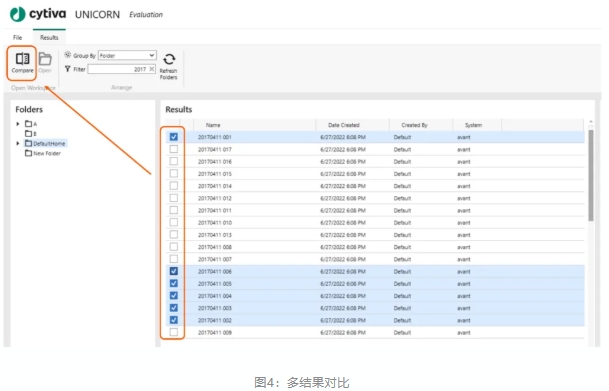Image resolution: width=609 pixels, height=391 pixels.
Task: Uncheck result 20170411 002
Action: pos(174,320)
